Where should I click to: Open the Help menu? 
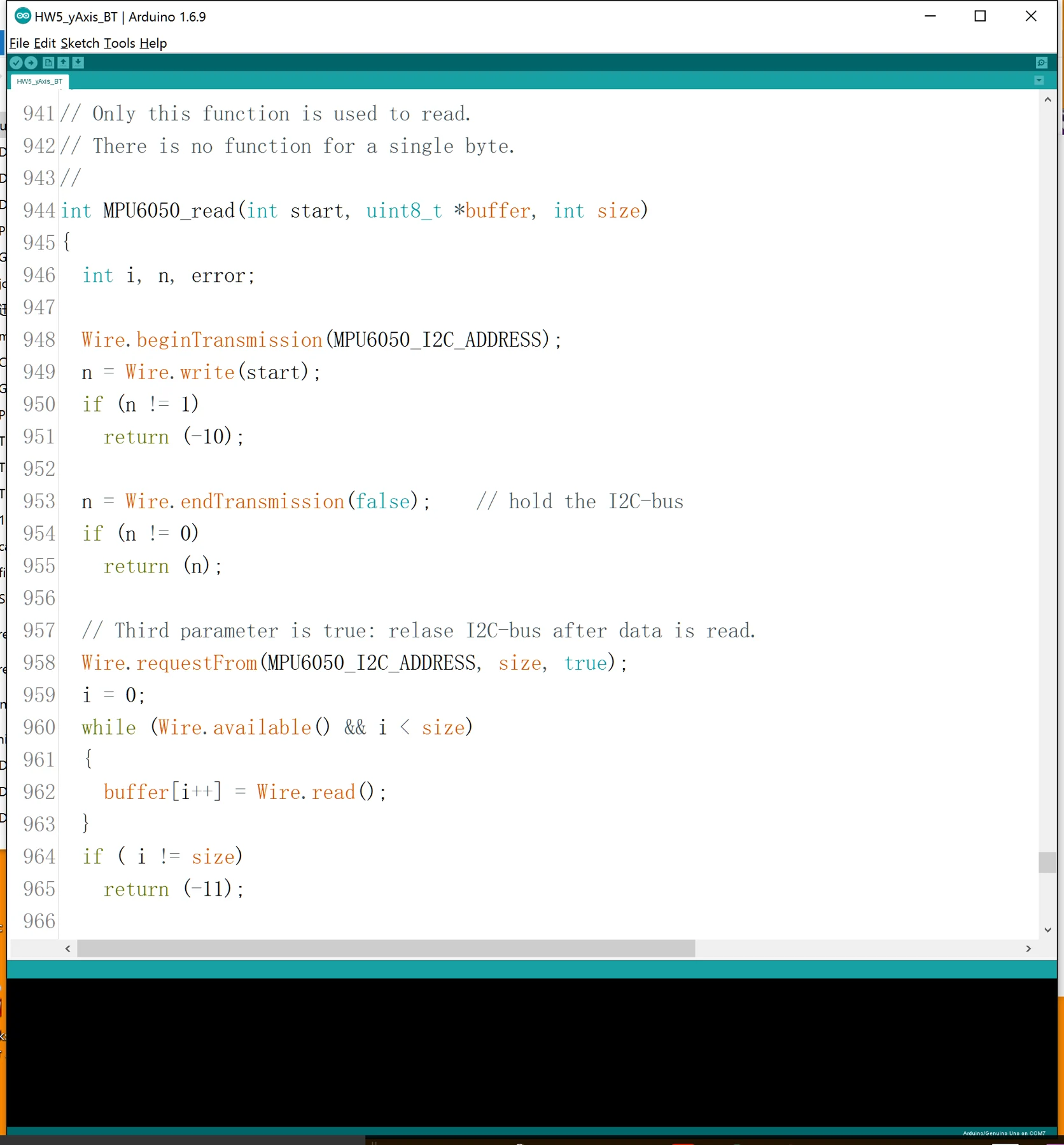click(153, 43)
